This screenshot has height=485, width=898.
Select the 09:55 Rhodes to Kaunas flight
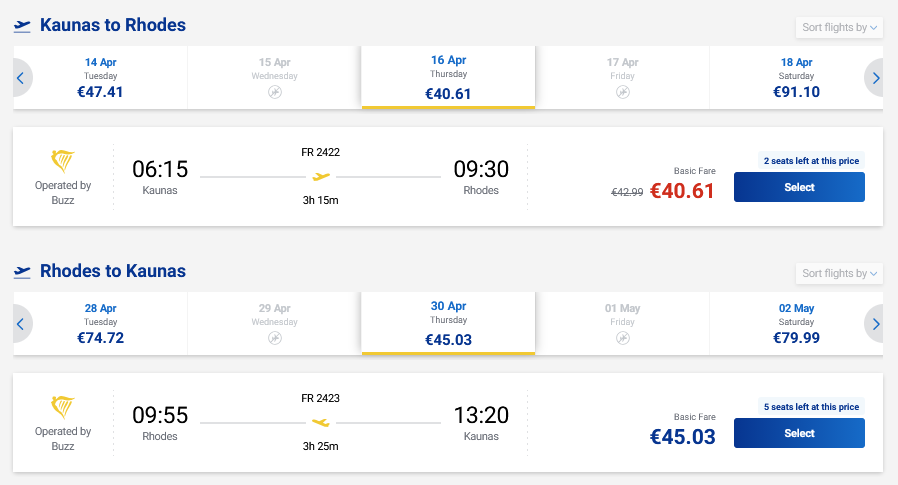798,433
